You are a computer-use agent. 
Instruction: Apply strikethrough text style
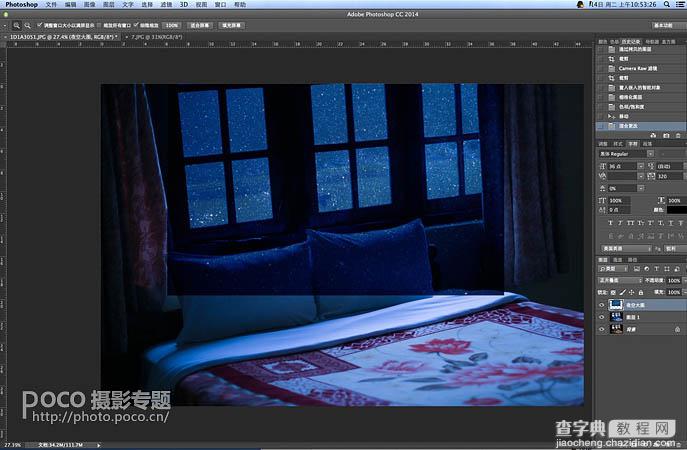pyautogui.click(x=680, y=223)
